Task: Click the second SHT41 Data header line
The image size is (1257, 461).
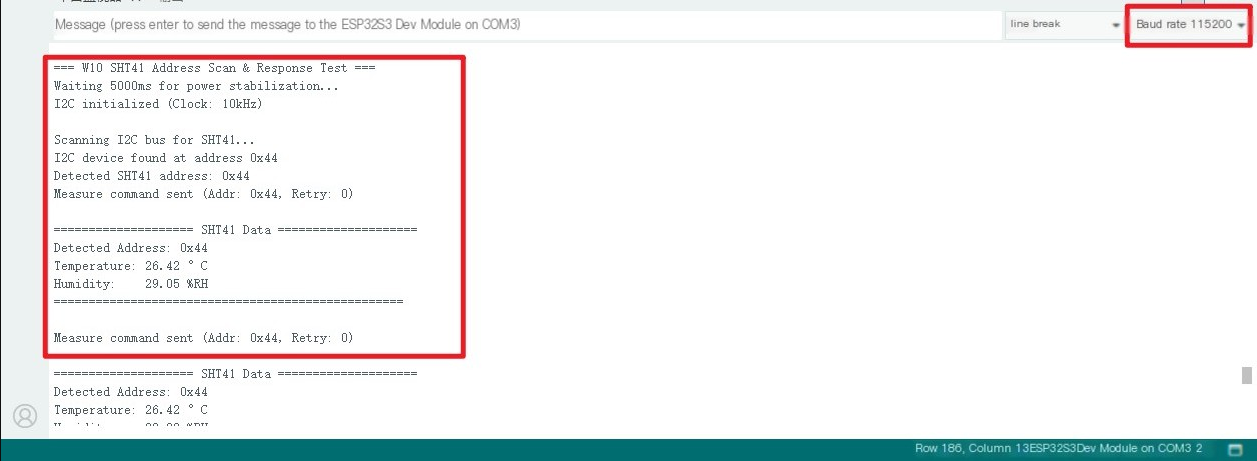Action: pyautogui.click(x=235, y=373)
